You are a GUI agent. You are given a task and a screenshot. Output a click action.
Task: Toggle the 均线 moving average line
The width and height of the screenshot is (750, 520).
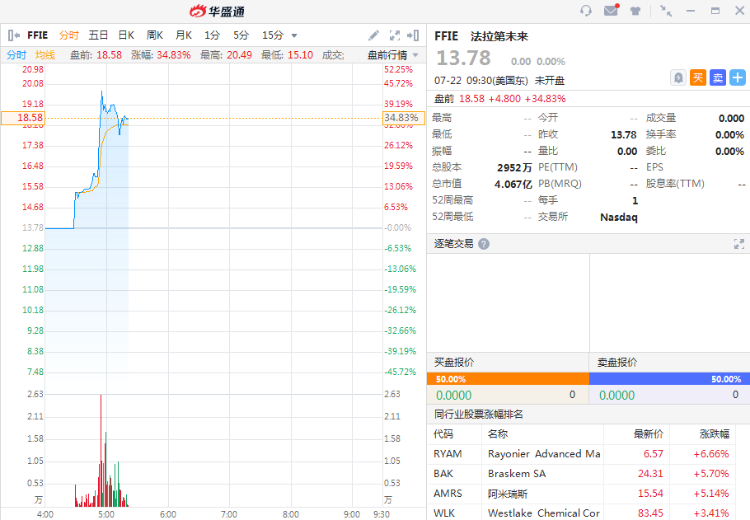pos(45,54)
